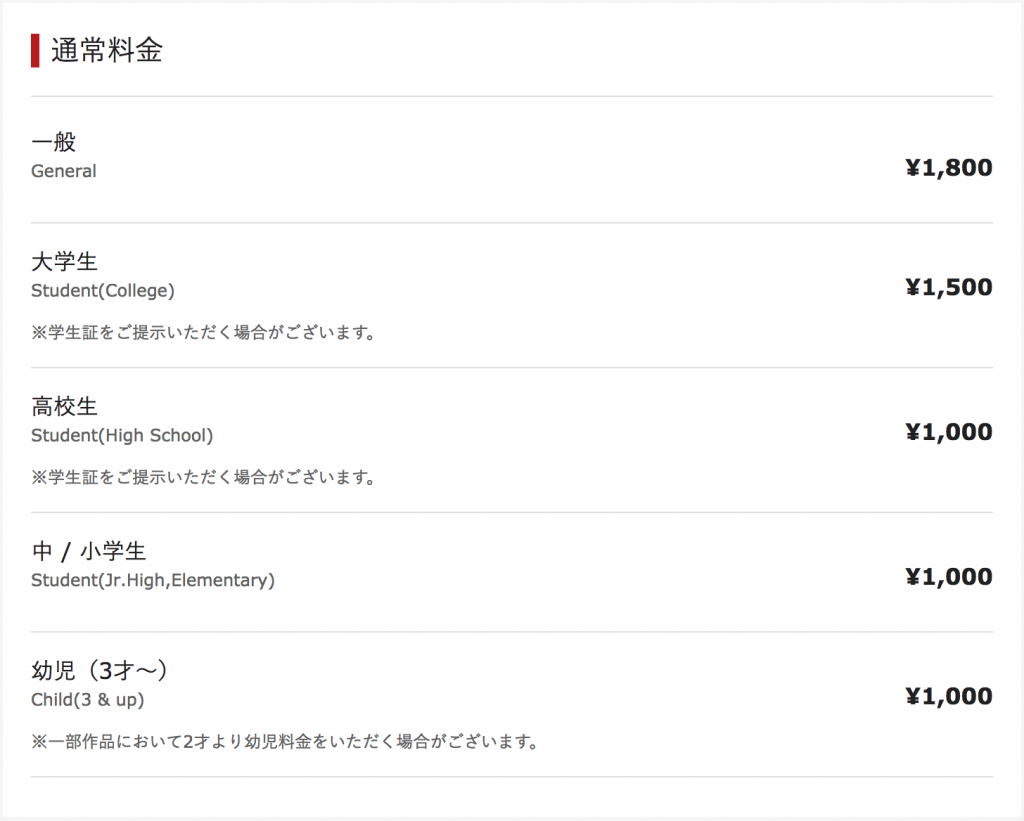Viewport: 1024px width, 821px height.
Task: Select the 中 / 小学生 category
Action: pyautogui.click(x=89, y=551)
